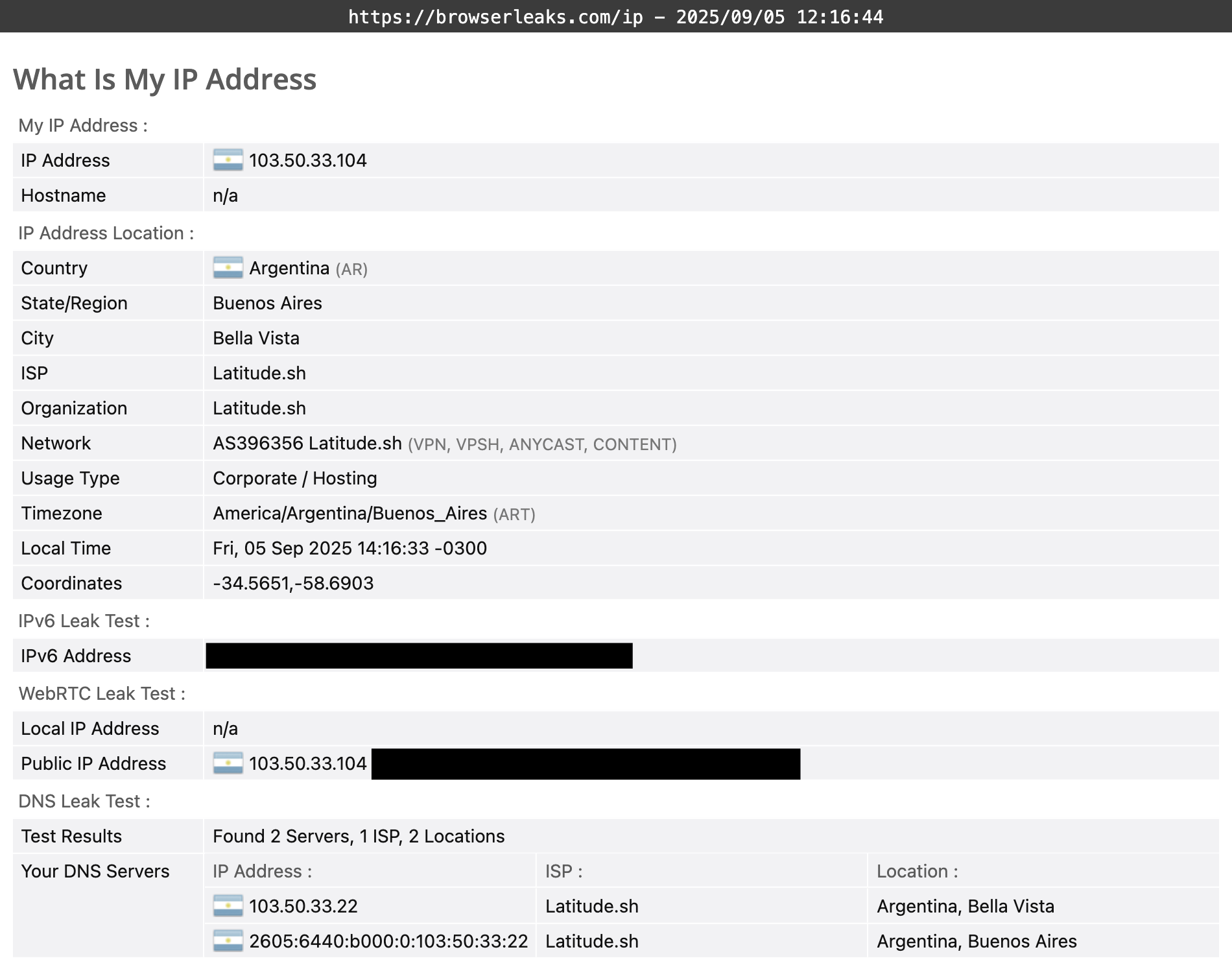The width and height of the screenshot is (1232, 967).
Task: Click the Hostname value n/a
Action: click(x=225, y=196)
